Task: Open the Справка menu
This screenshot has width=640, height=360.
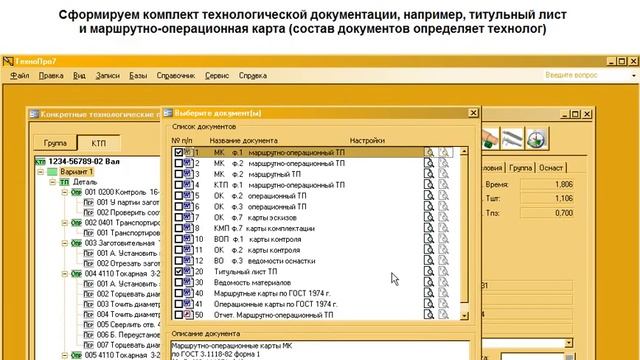Action: 253,76
